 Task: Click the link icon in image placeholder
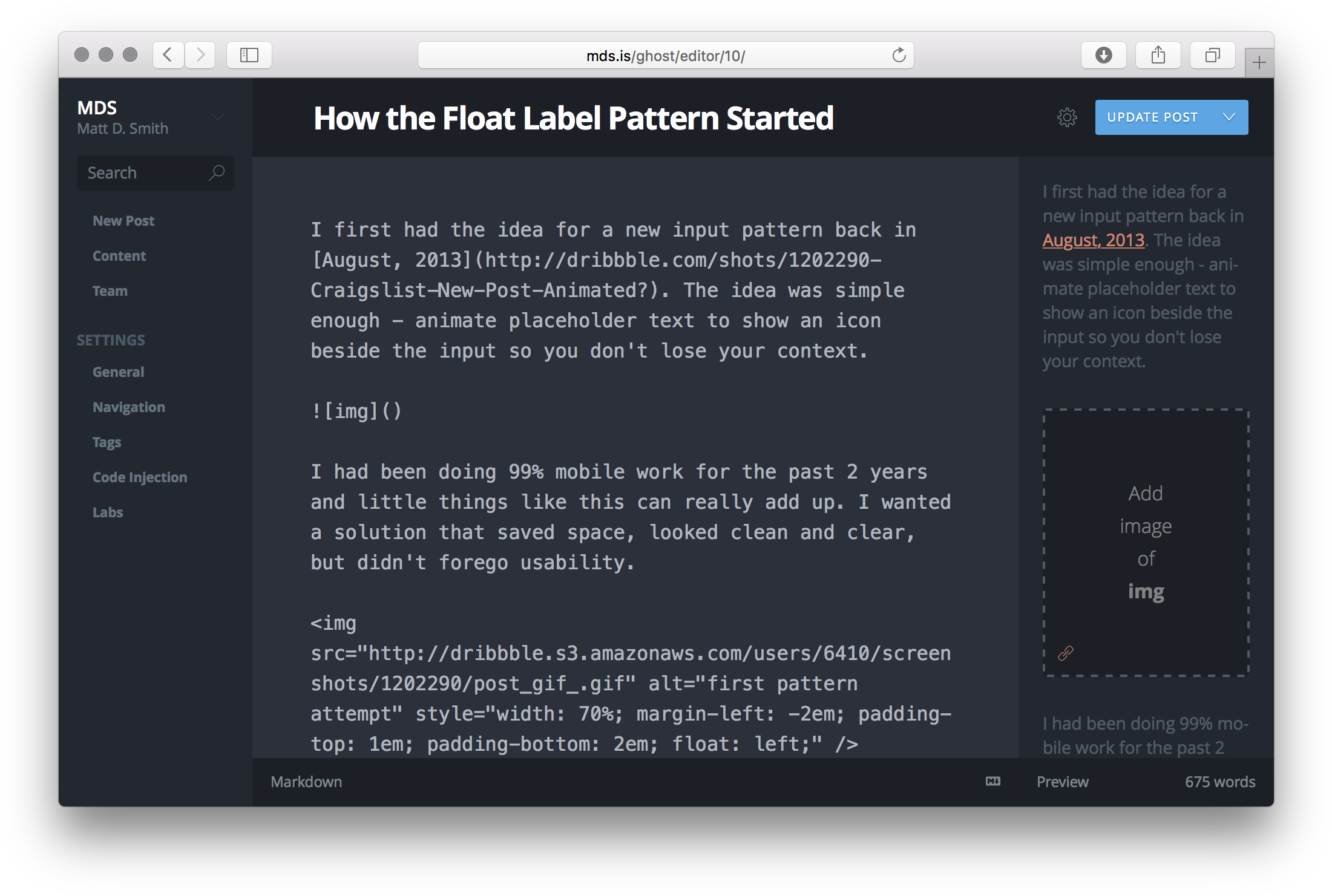coord(1065,653)
